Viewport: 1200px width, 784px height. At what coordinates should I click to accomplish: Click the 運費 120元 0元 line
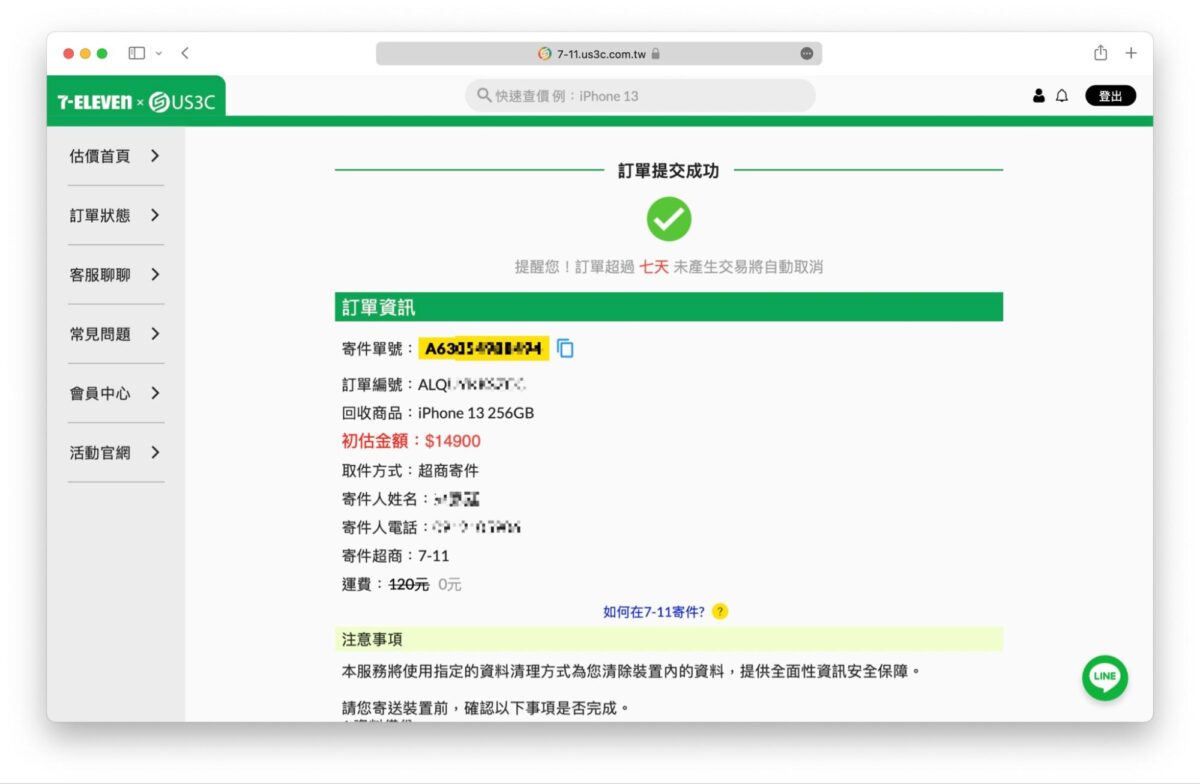[402, 584]
